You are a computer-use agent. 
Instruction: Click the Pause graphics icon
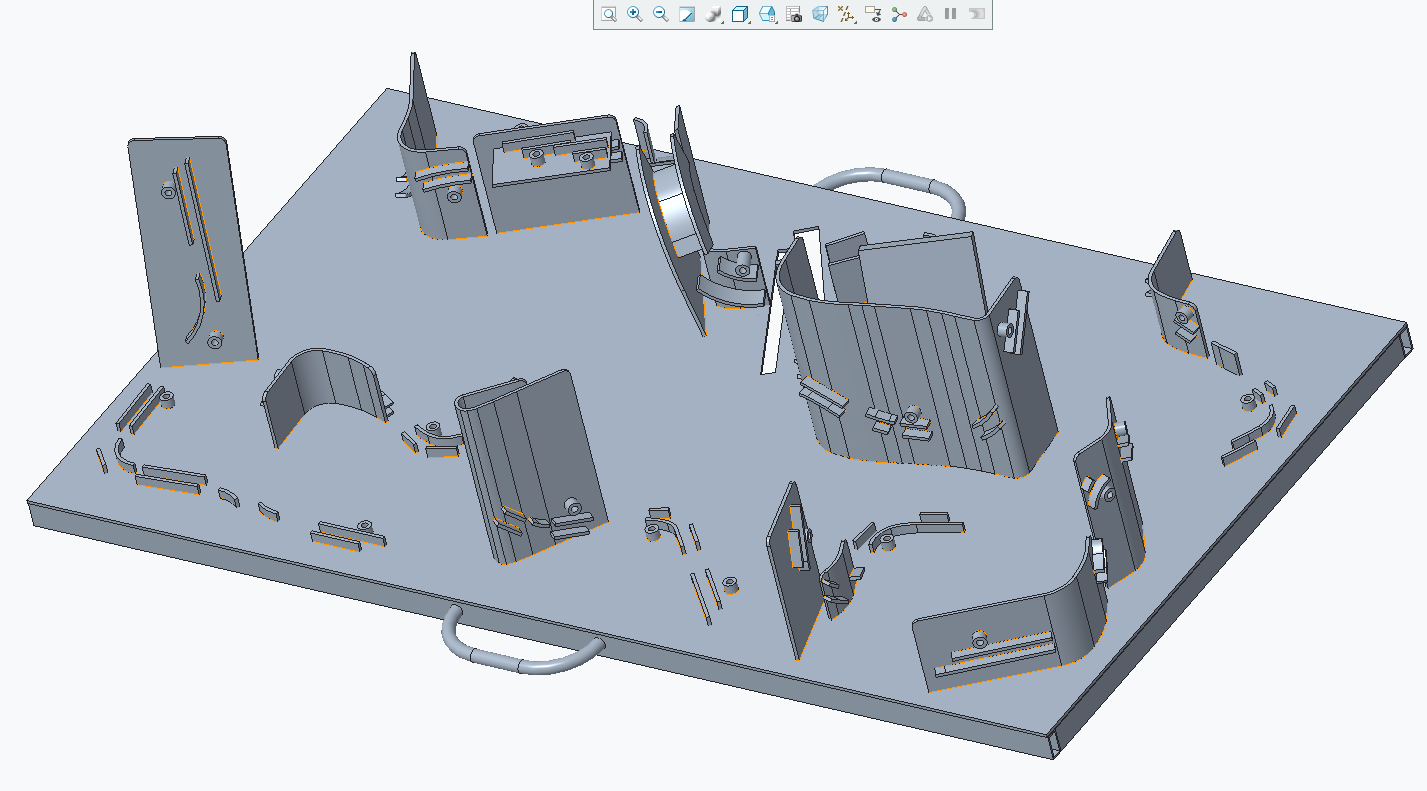[x=949, y=15]
